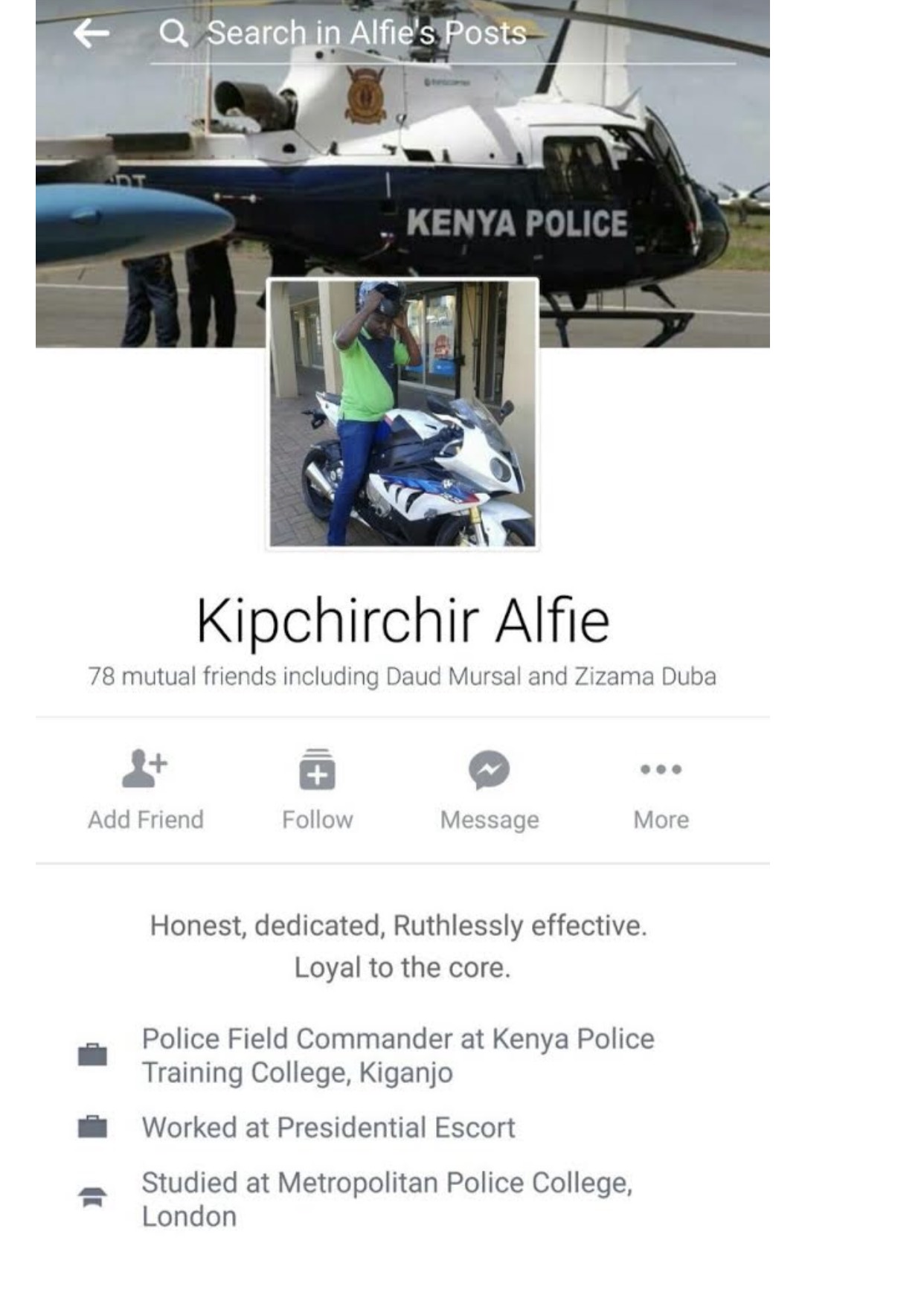924x1310 pixels.
Task: Open Messenger chat bubble icon
Action: click(490, 770)
